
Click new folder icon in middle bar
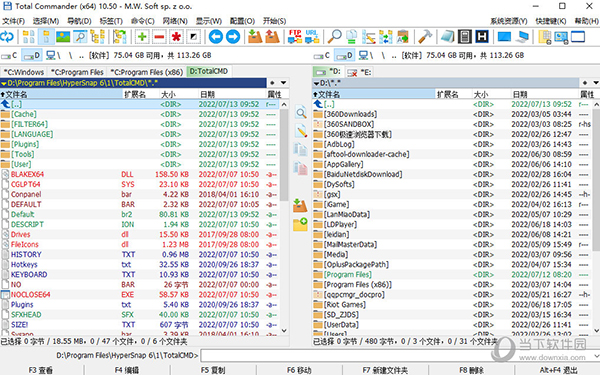(300, 224)
